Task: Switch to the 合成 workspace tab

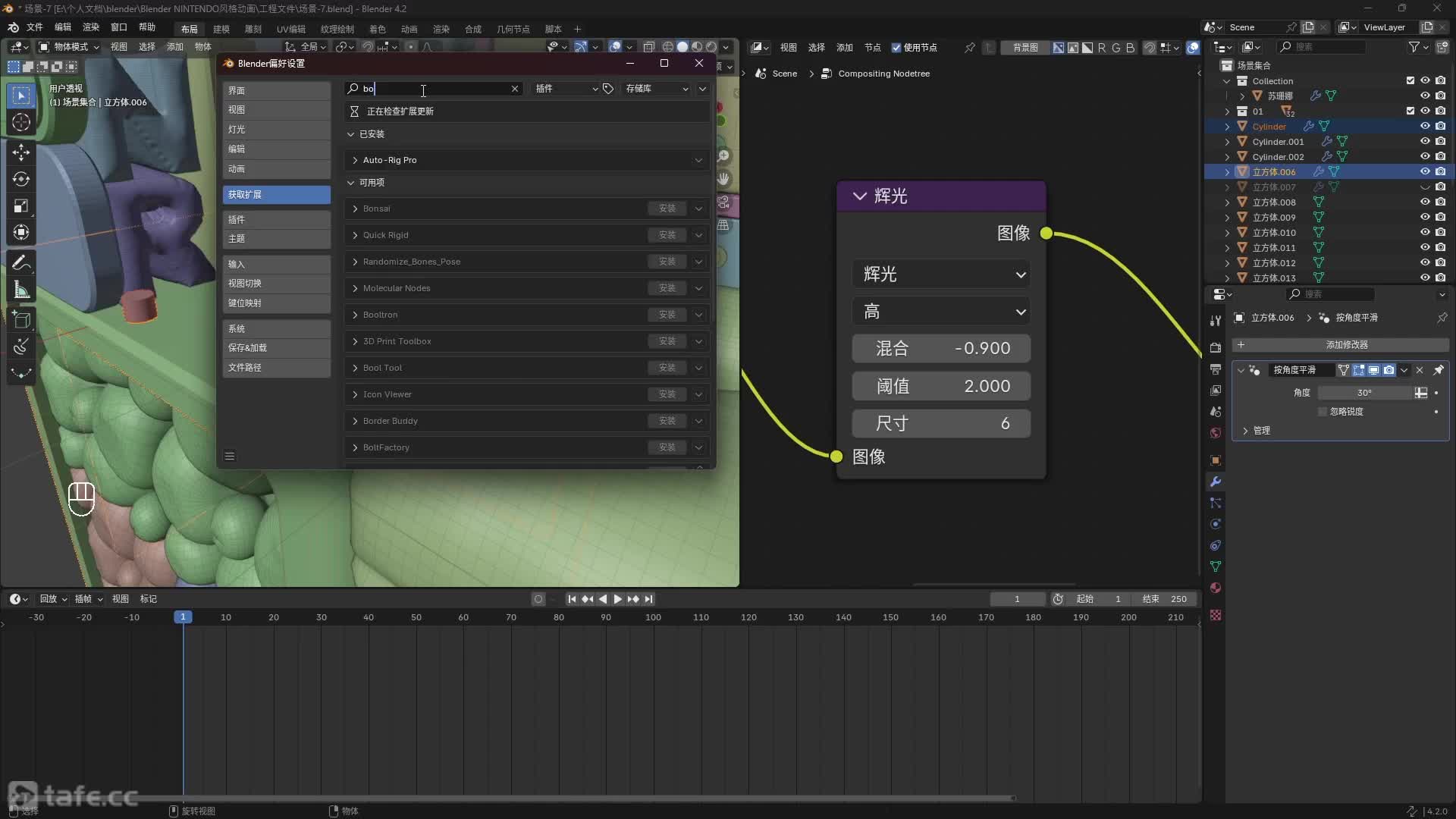Action: [x=473, y=29]
